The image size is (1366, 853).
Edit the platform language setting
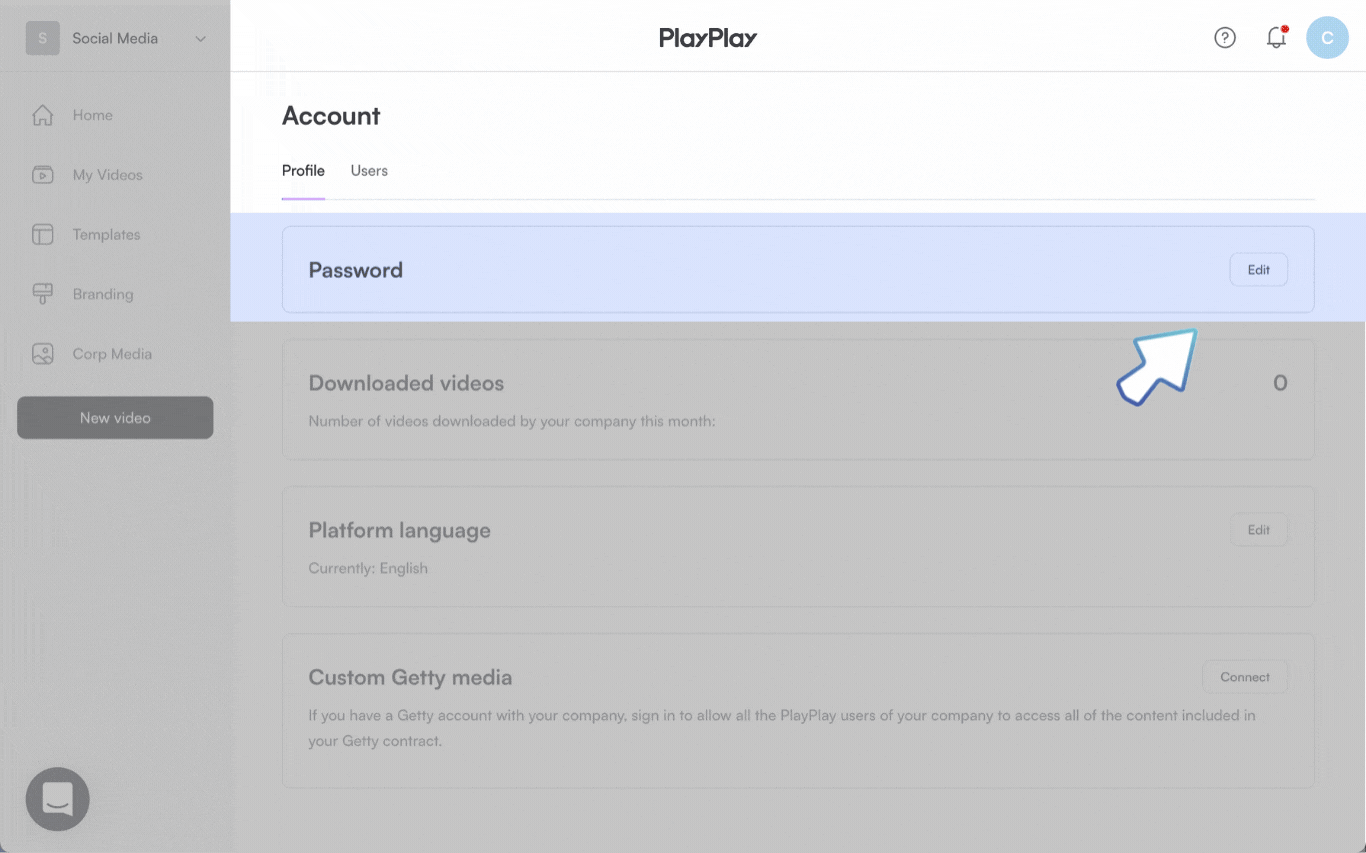[1259, 529]
